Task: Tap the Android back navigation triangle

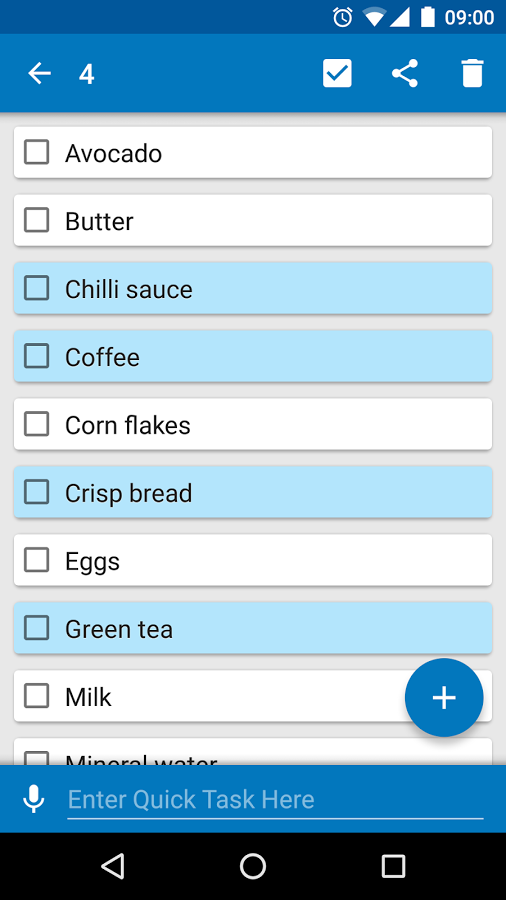Action: coord(113,866)
